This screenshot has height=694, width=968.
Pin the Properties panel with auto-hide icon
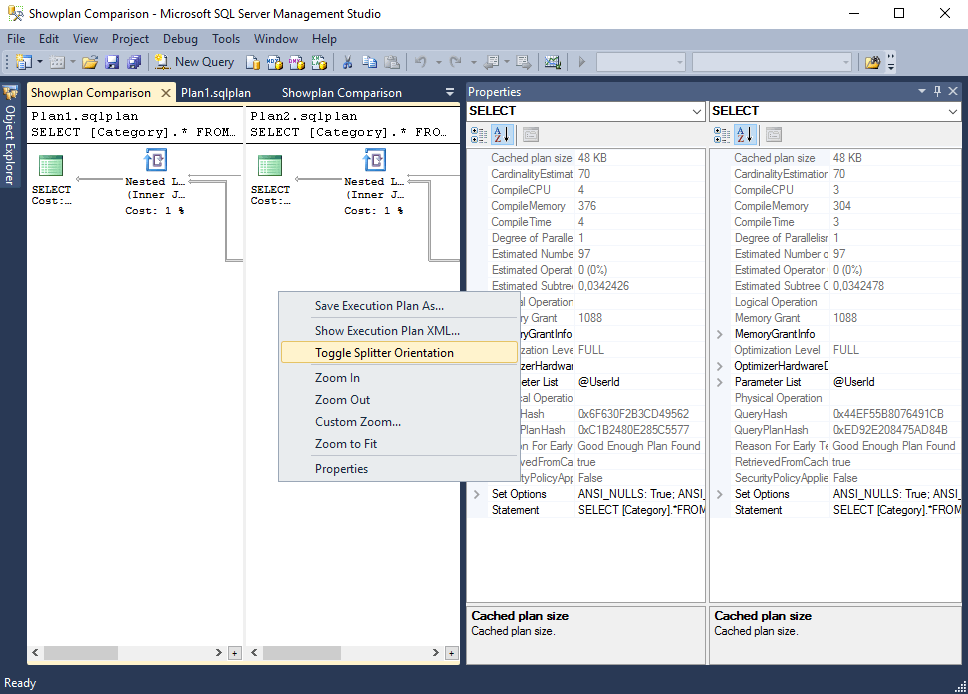[x=937, y=91]
